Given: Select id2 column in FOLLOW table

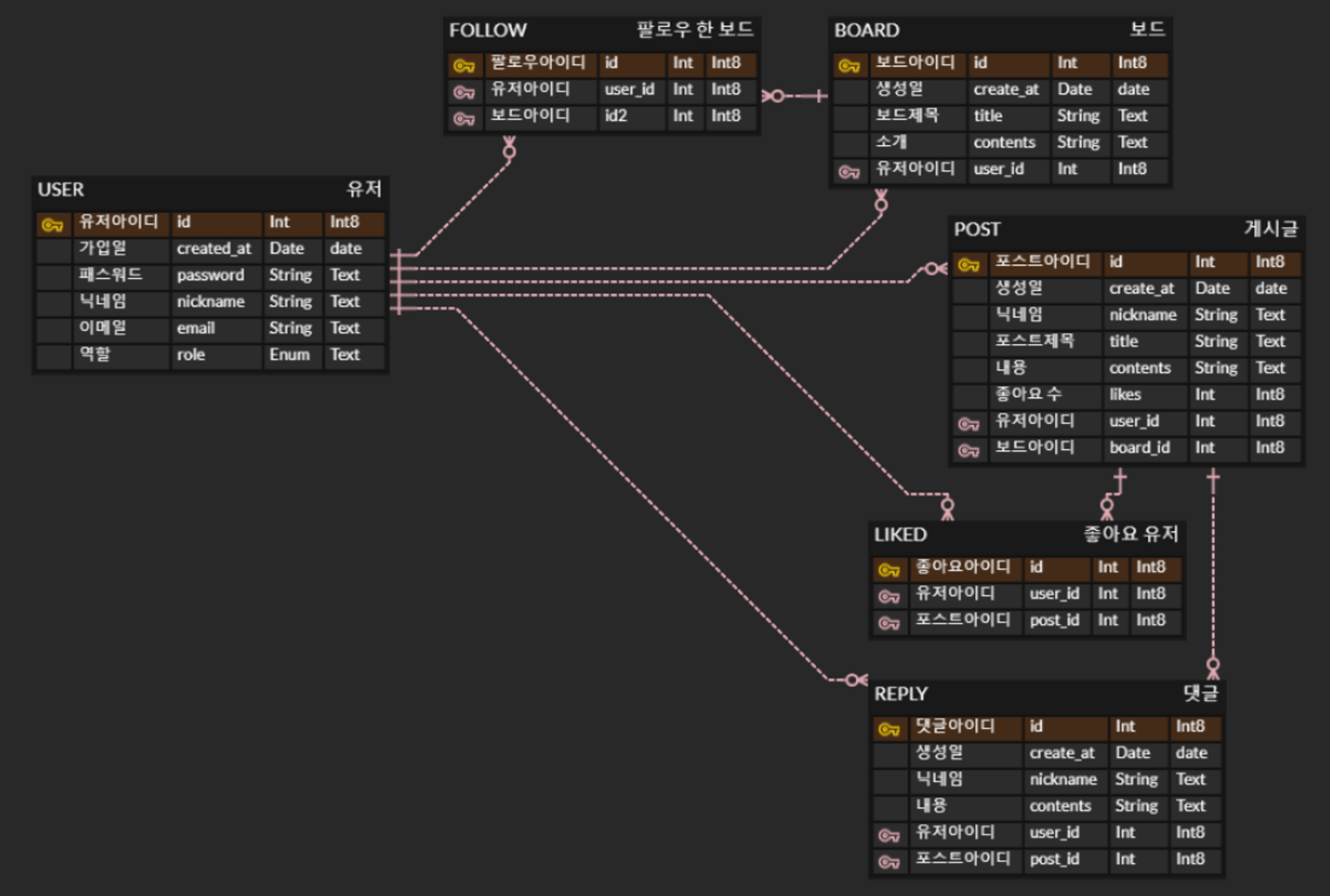Looking at the screenshot, I should [x=616, y=116].
